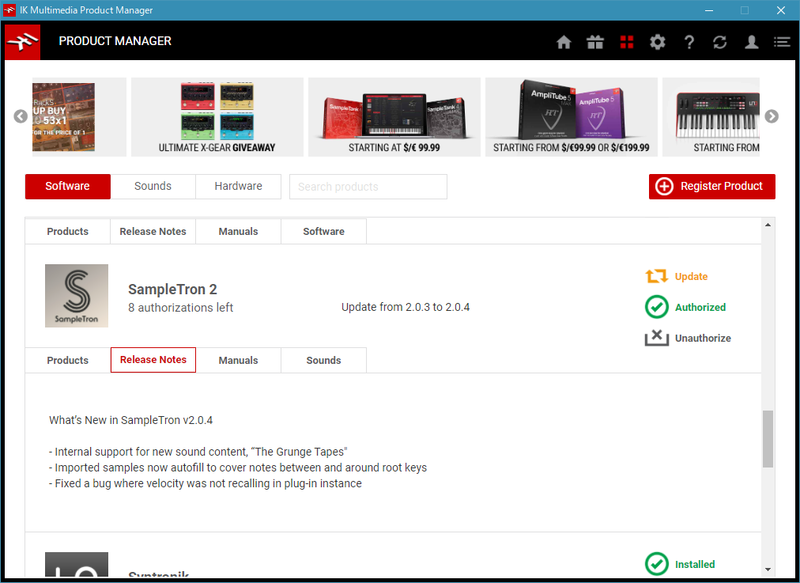Click the Update link for SampleTron 2
Screen dimensions: 800x583
coord(691,276)
